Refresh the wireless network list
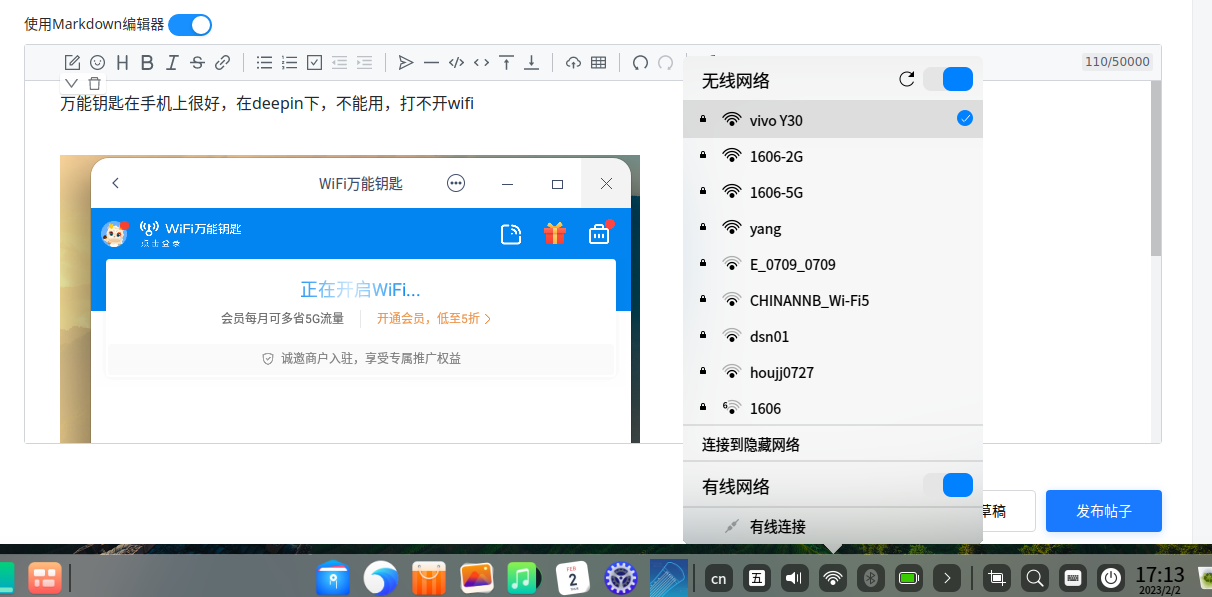The width and height of the screenshot is (1212, 597). 907,79
